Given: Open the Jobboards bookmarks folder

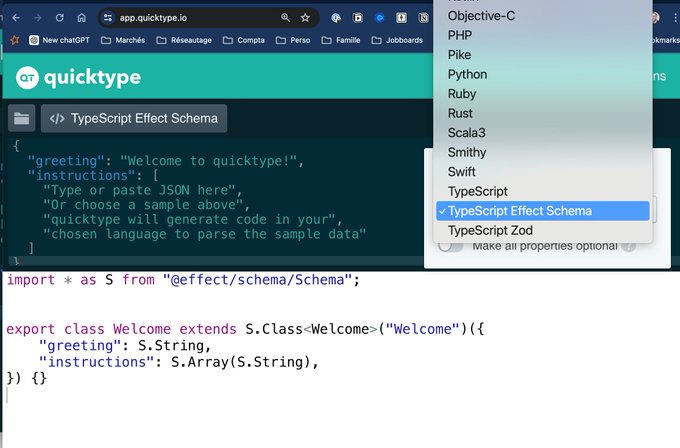Looking at the screenshot, I should pos(397,40).
